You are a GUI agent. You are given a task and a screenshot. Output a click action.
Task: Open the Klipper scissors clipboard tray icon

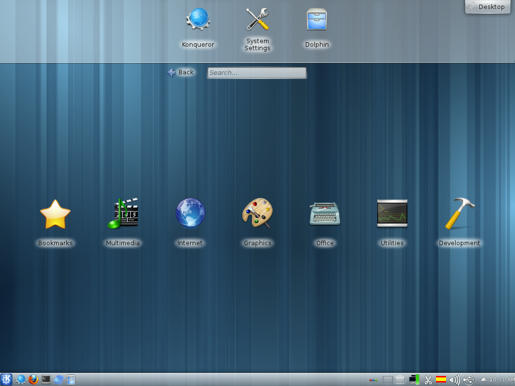click(428, 380)
